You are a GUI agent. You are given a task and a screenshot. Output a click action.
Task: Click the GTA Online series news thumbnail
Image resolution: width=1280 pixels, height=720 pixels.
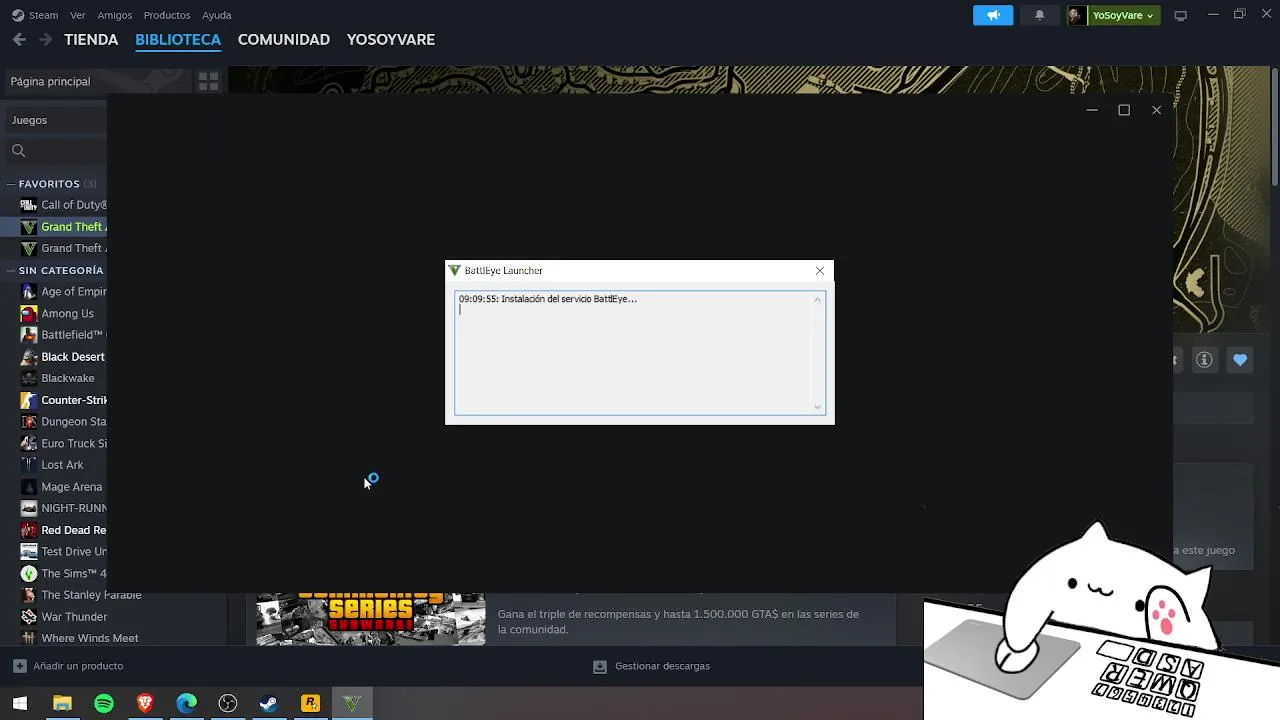click(x=371, y=619)
